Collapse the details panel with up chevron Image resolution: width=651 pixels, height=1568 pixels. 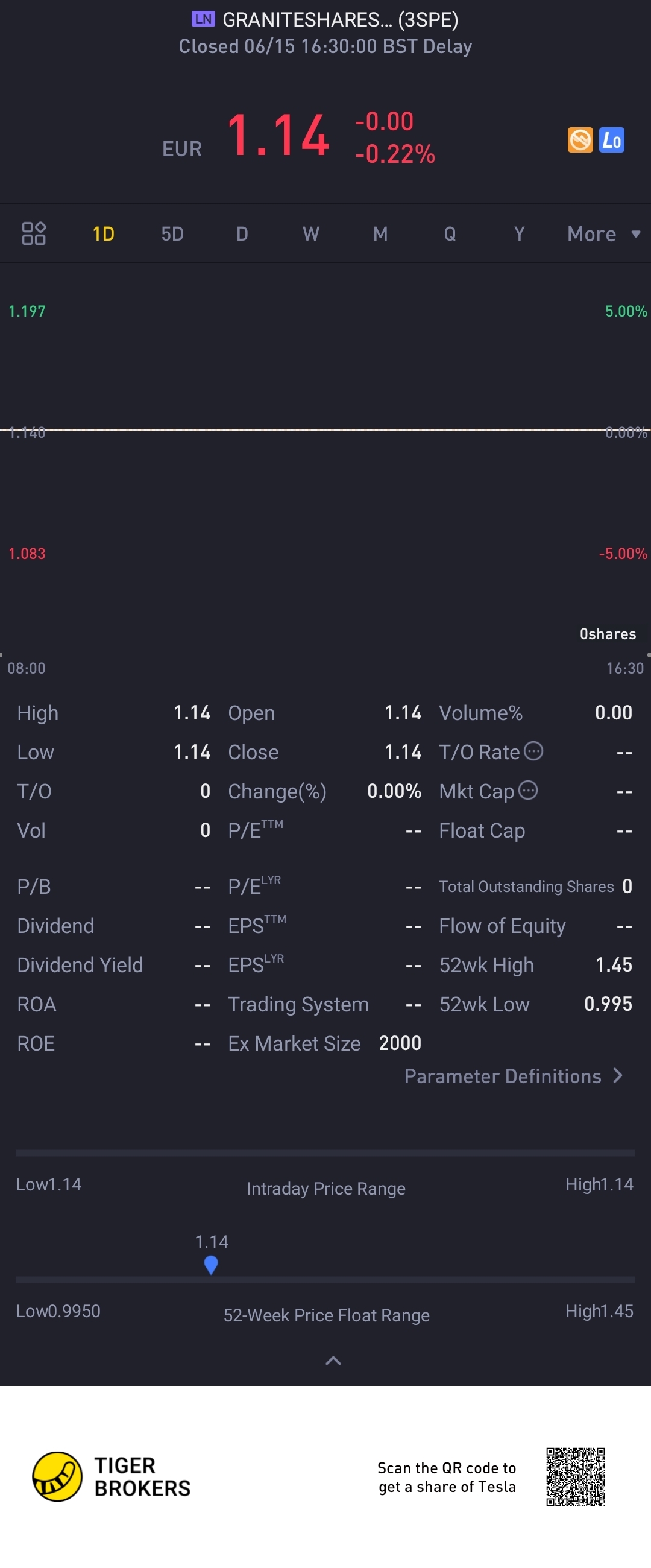333,1361
